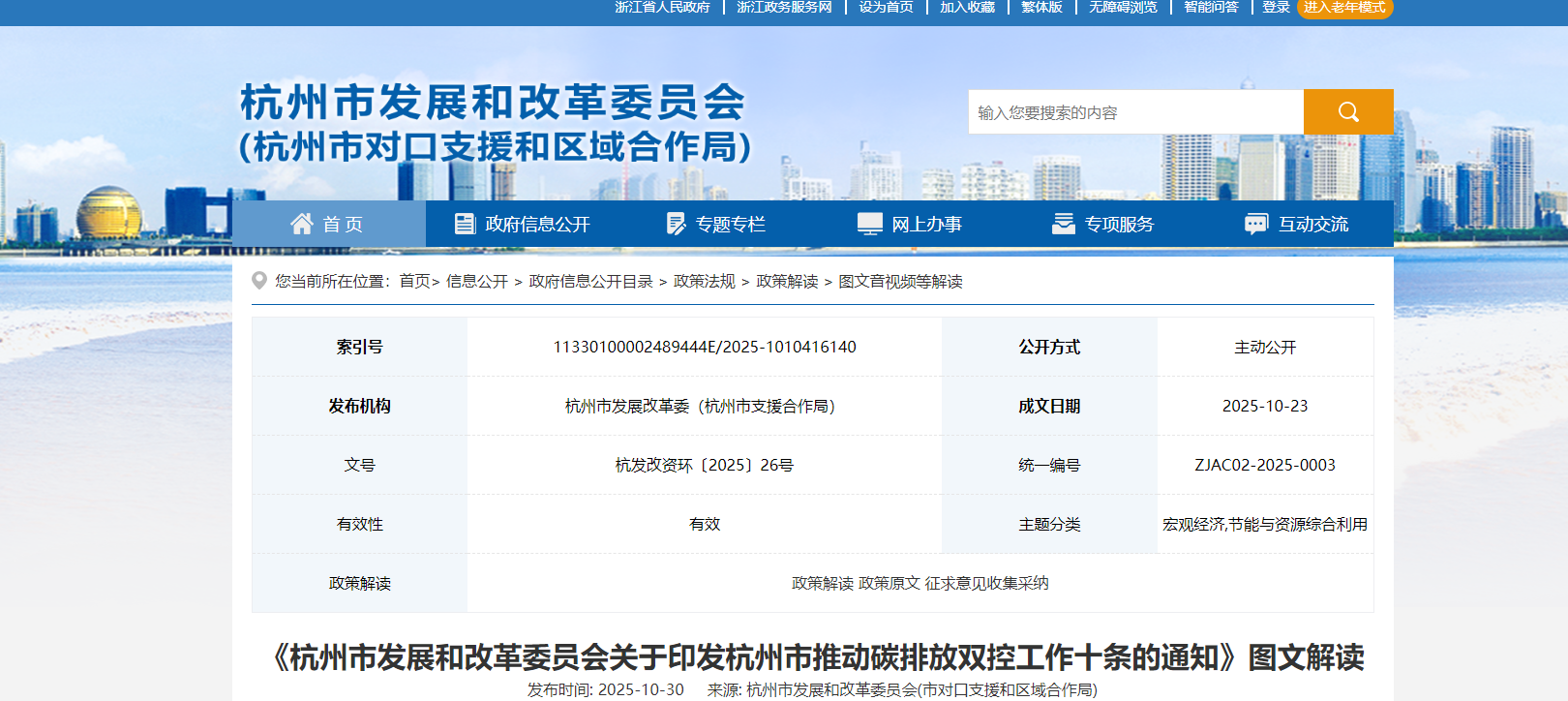
Task: Click the pencil-page icon beside 专题专栏
Action: (676, 224)
